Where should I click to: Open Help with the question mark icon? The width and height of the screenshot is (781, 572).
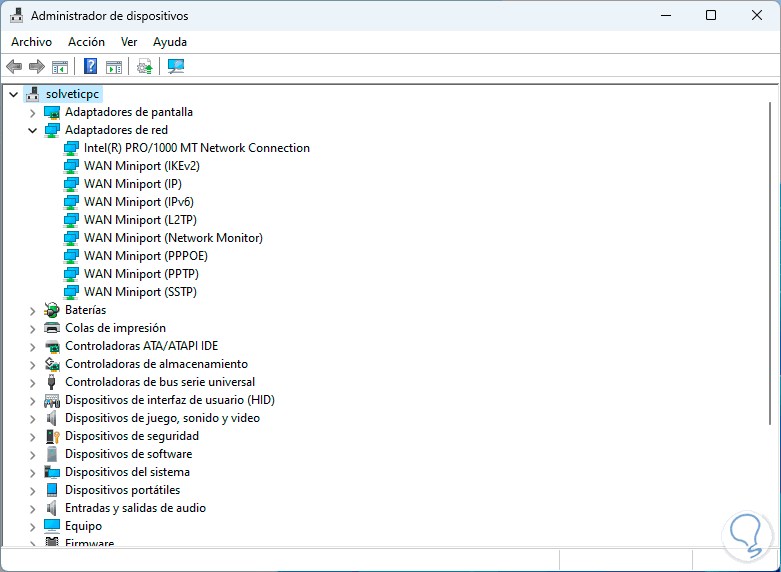pyautogui.click(x=90, y=66)
